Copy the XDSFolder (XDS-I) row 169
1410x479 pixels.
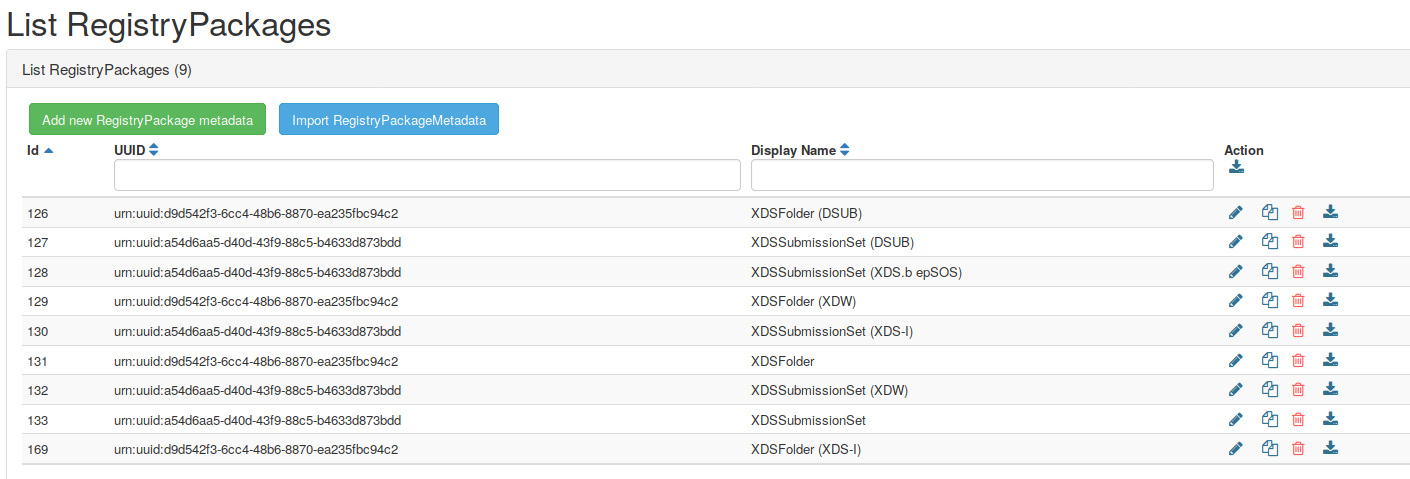(x=1269, y=450)
